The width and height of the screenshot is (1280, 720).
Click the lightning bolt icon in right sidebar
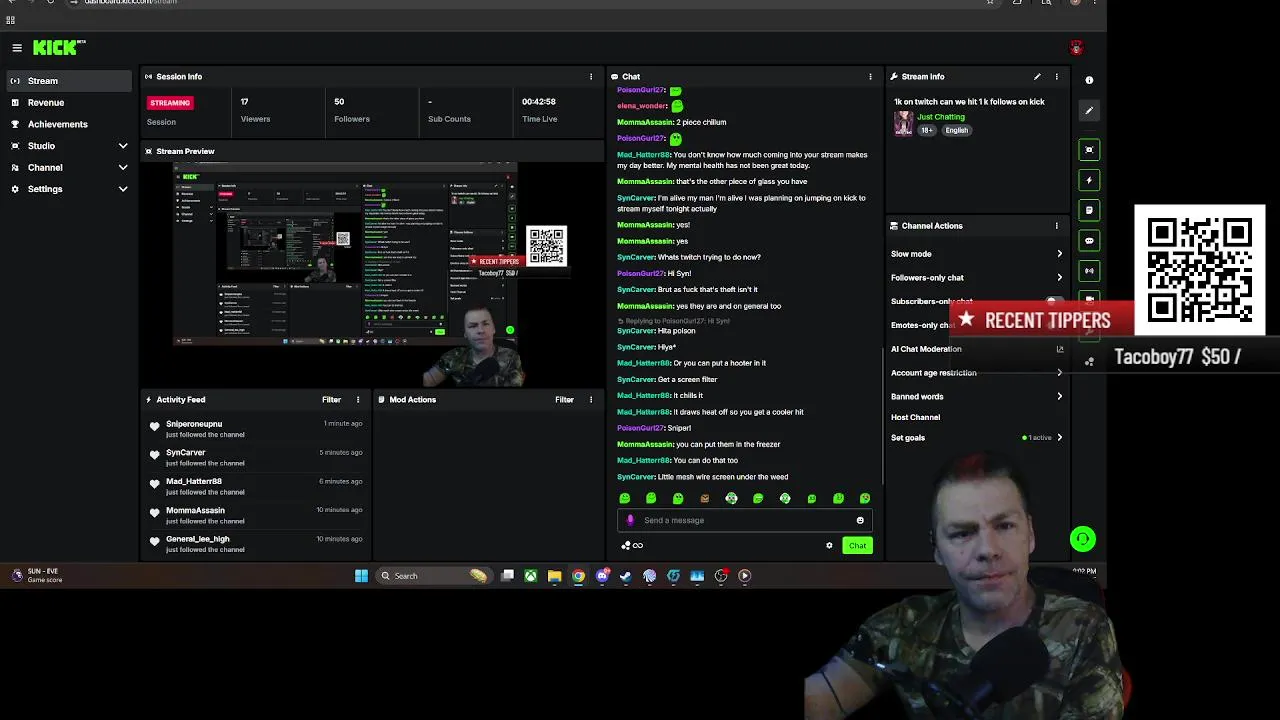[x=1089, y=180]
